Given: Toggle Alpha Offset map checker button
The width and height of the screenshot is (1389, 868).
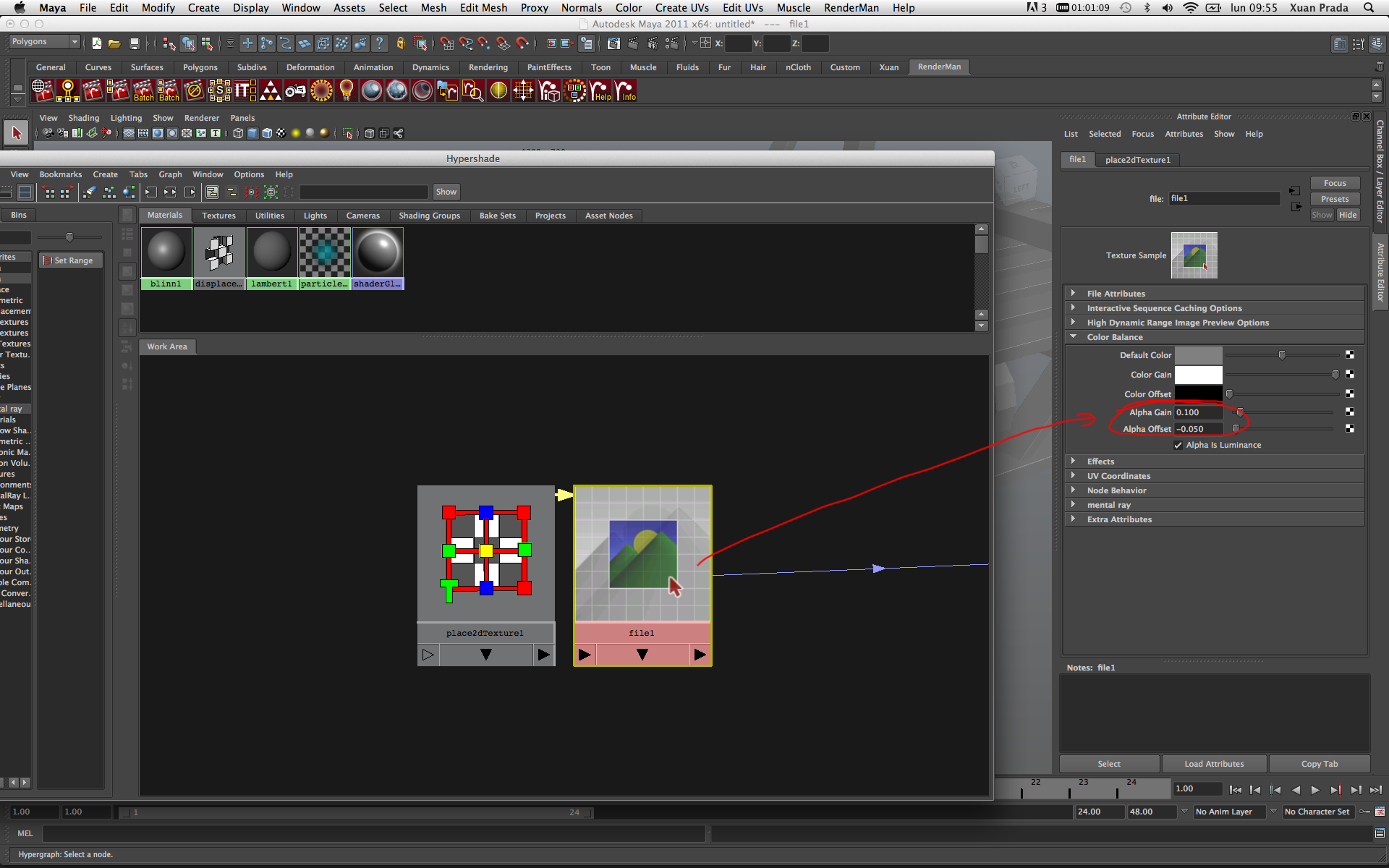Looking at the screenshot, I should pos(1350,428).
